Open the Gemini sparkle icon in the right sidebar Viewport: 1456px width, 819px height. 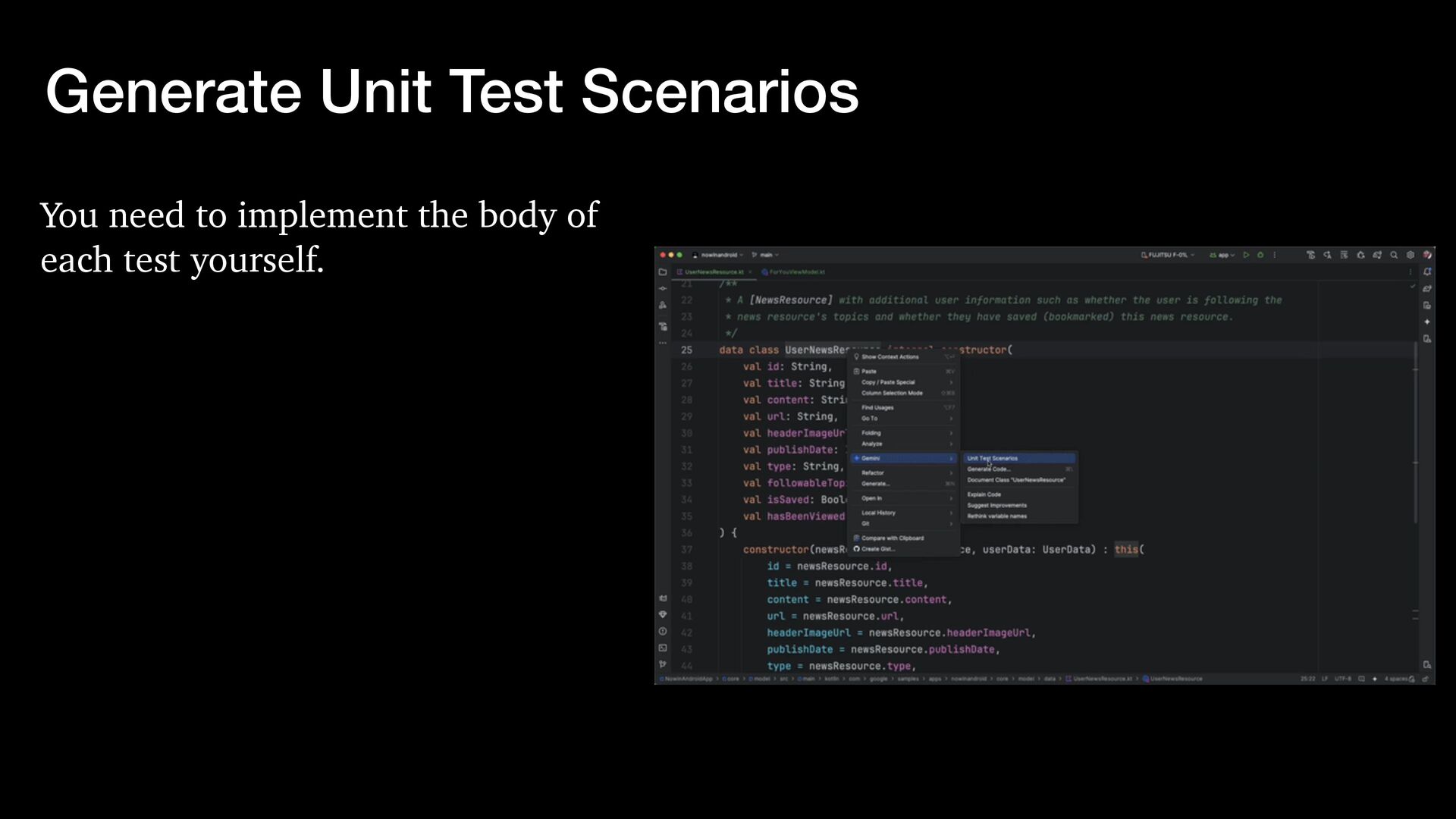(1427, 322)
